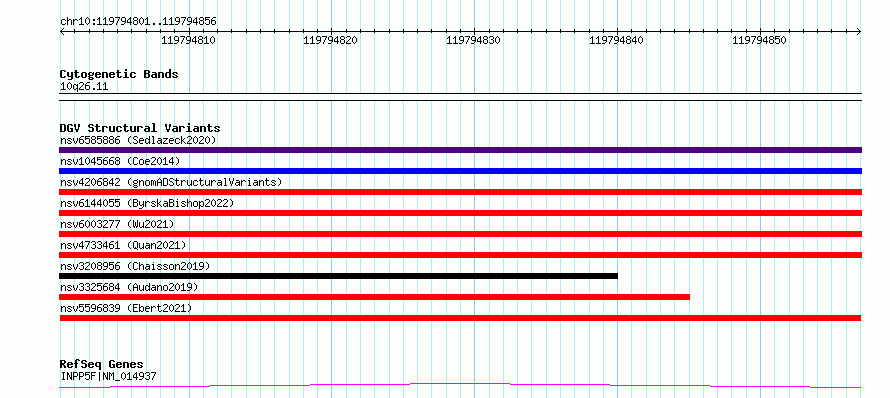Click the magenta INPP5F gene line

[460, 386]
